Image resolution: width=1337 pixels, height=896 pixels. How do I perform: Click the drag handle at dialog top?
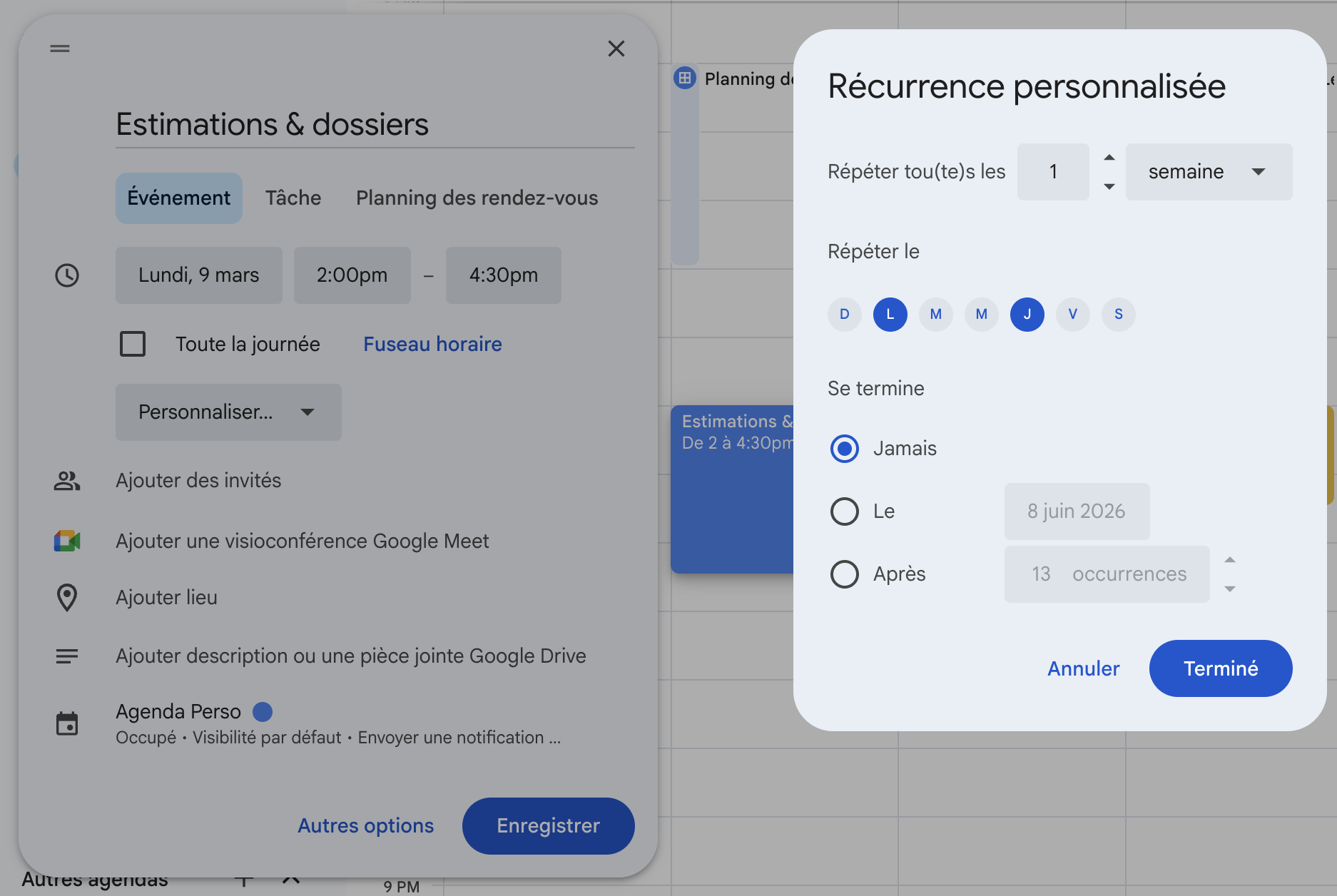(60, 49)
